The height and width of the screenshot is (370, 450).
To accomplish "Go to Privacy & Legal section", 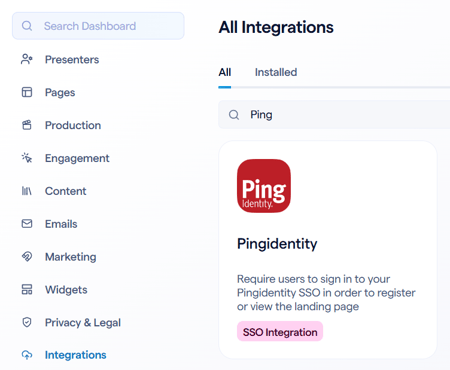I will 83,322.
